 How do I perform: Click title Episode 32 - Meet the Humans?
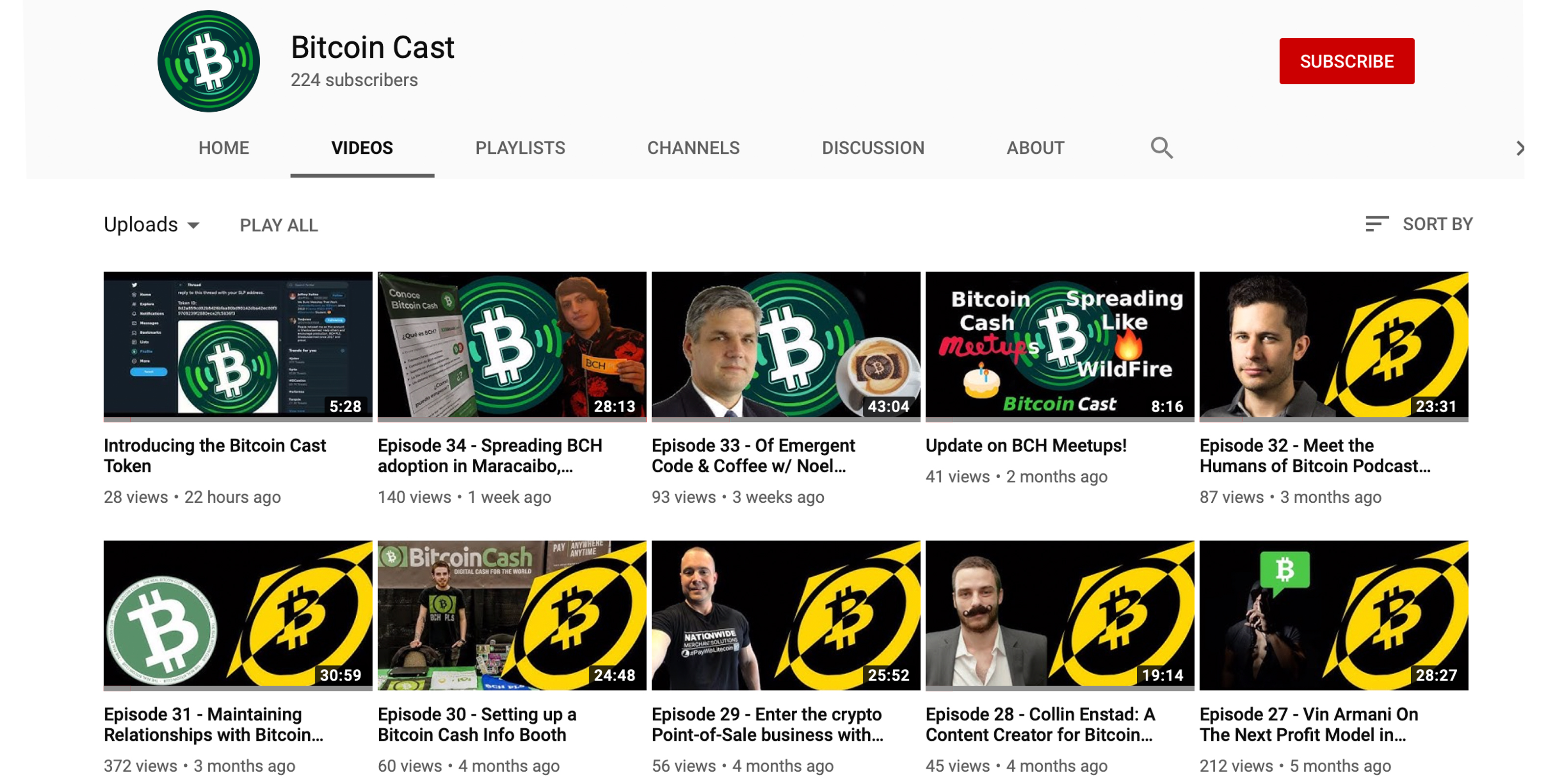coord(1315,455)
